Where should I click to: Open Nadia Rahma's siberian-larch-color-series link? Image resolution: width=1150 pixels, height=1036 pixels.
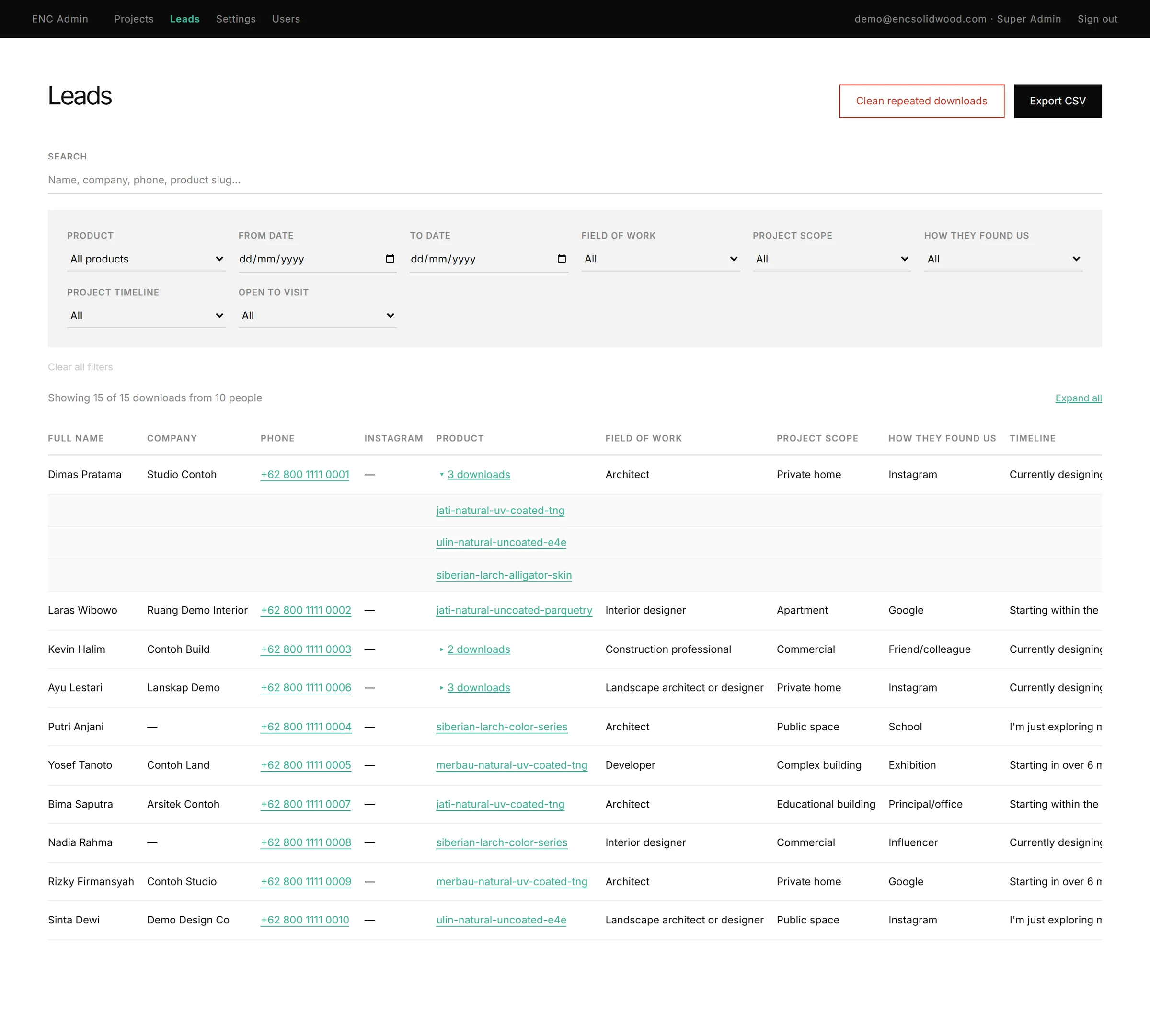pyautogui.click(x=502, y=843)
